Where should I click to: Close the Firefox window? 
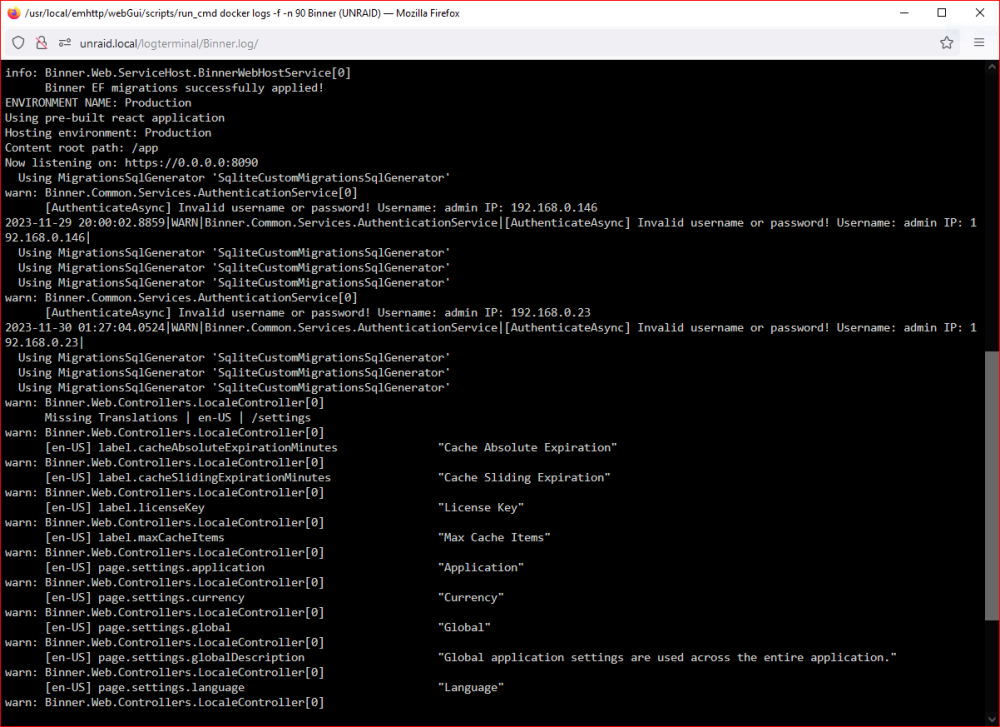tap(980, 13)
